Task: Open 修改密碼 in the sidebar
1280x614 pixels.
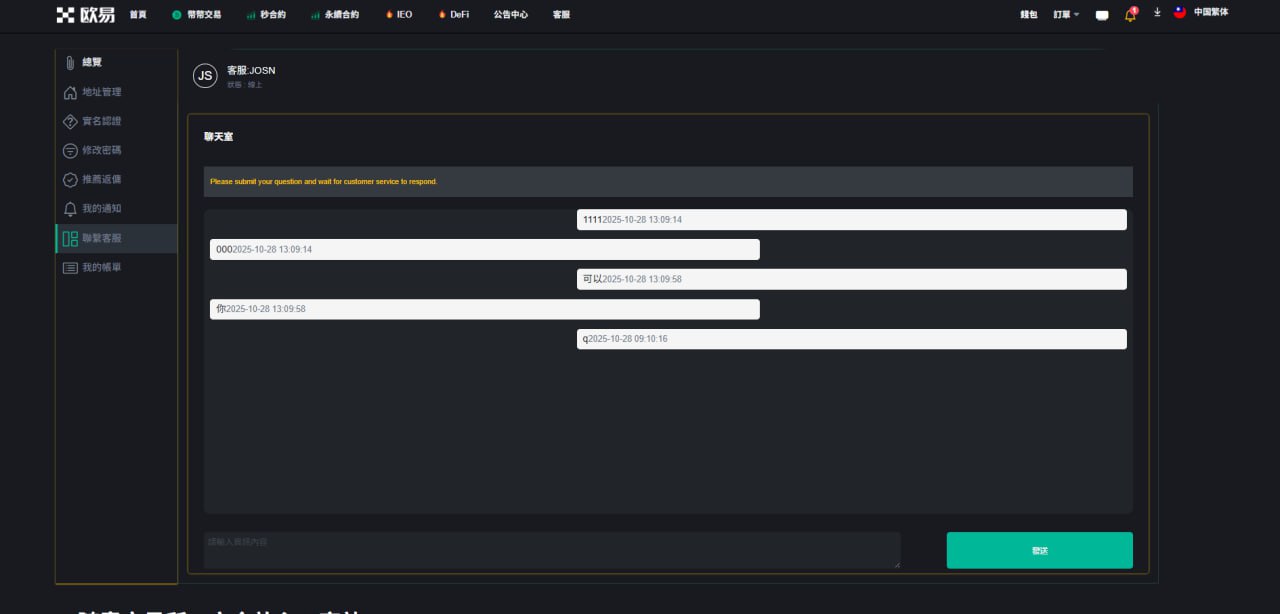Action: point(101,150)
